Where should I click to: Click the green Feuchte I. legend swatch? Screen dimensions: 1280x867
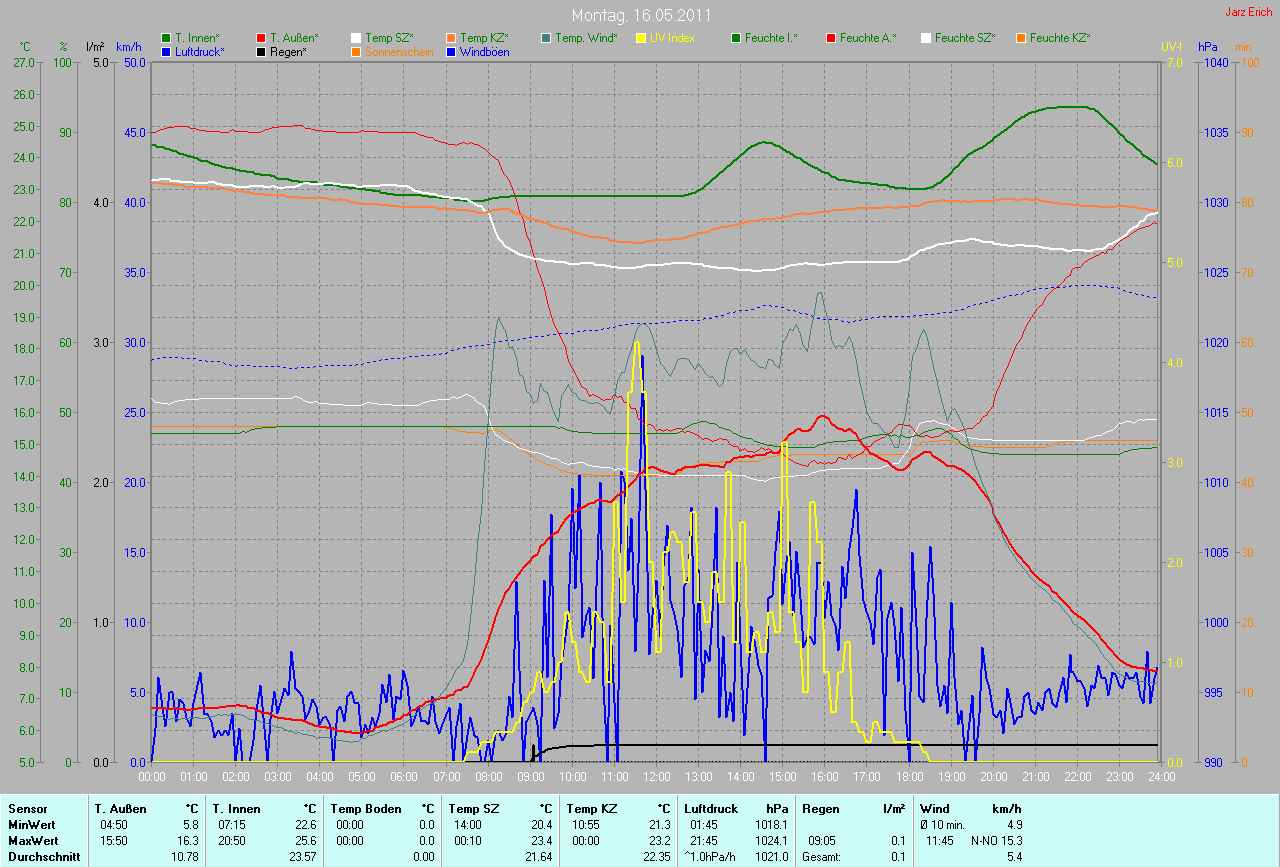pyautogui.click(x=736, y=38)
